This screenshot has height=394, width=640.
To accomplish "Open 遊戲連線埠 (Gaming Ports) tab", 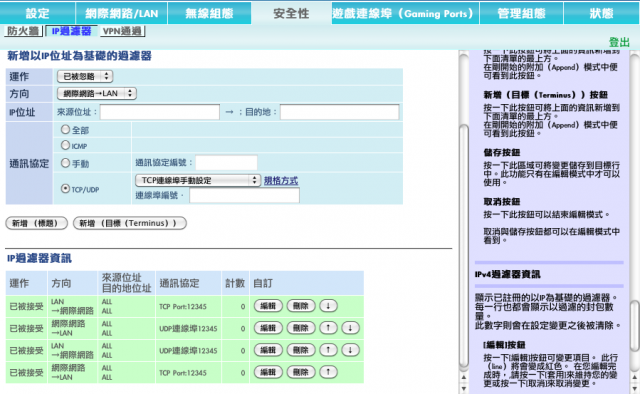I will click(405, 13).
